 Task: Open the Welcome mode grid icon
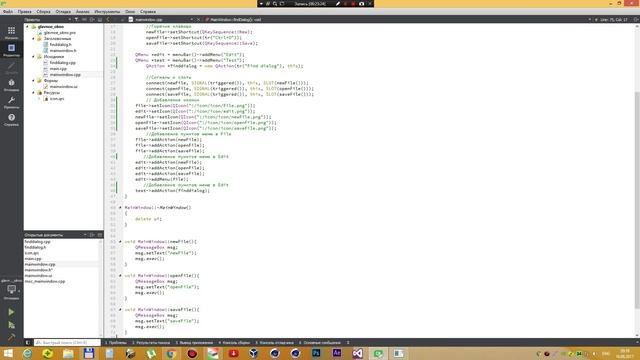click(11, 31)
